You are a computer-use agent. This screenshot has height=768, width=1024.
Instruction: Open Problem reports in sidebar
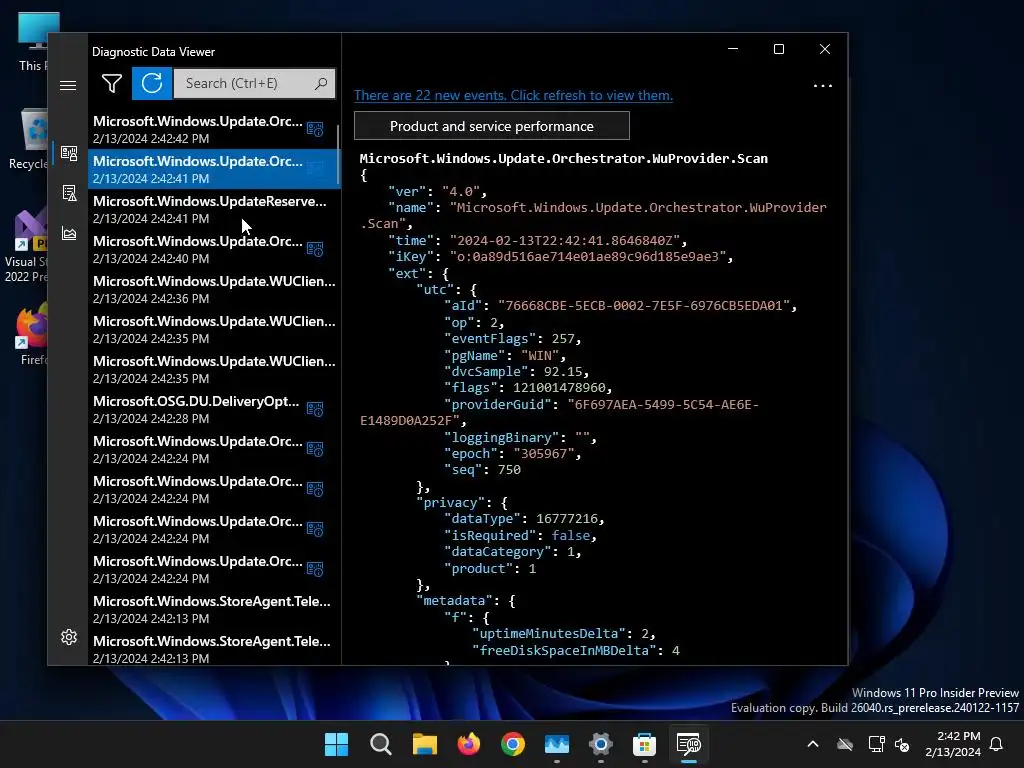point(69,193)
